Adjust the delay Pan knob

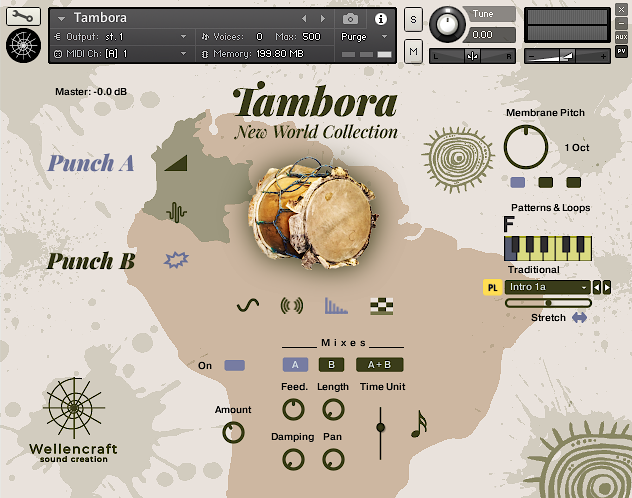(333, 460)
